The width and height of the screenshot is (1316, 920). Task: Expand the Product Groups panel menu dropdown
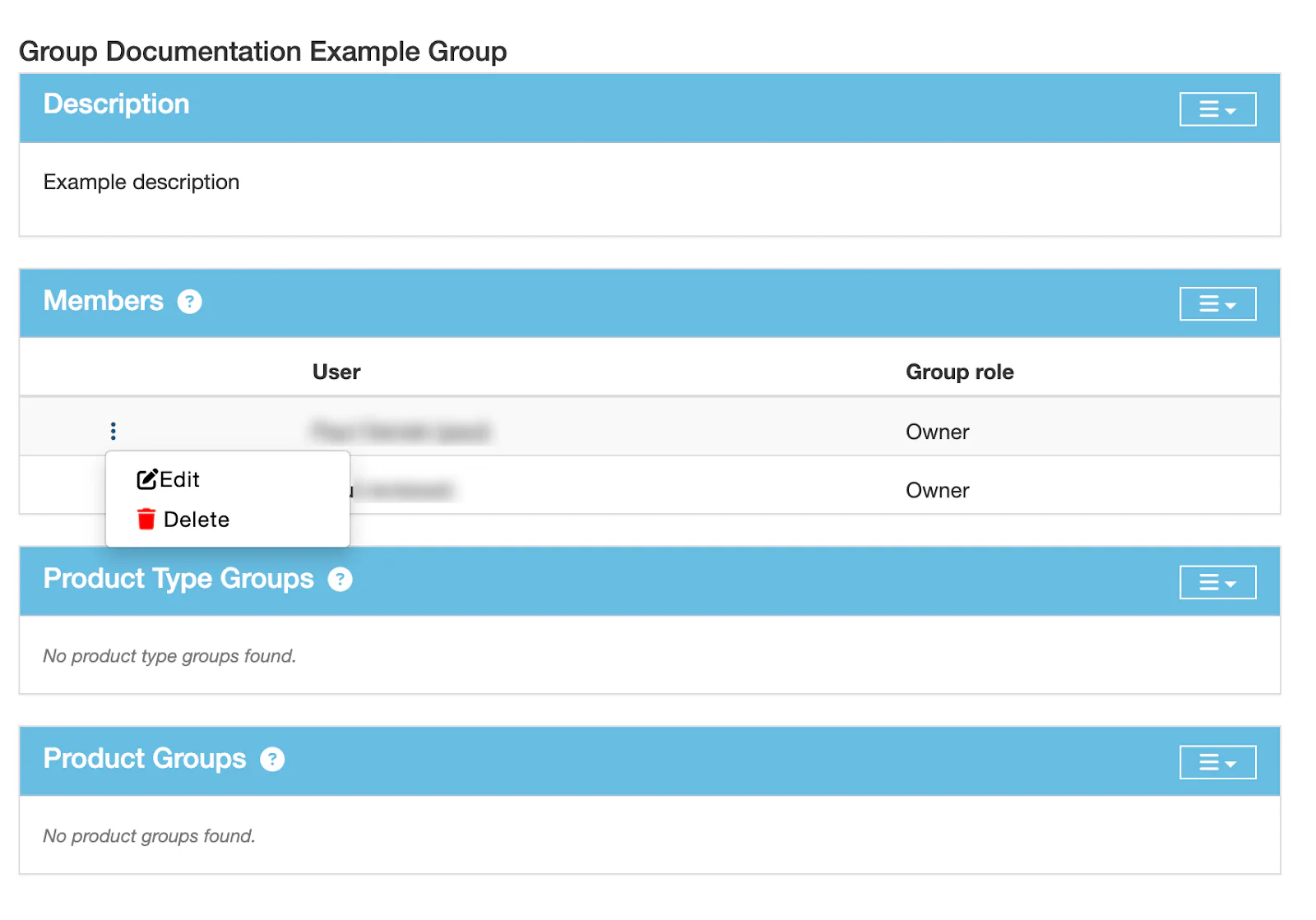[x=1217, y=763]
